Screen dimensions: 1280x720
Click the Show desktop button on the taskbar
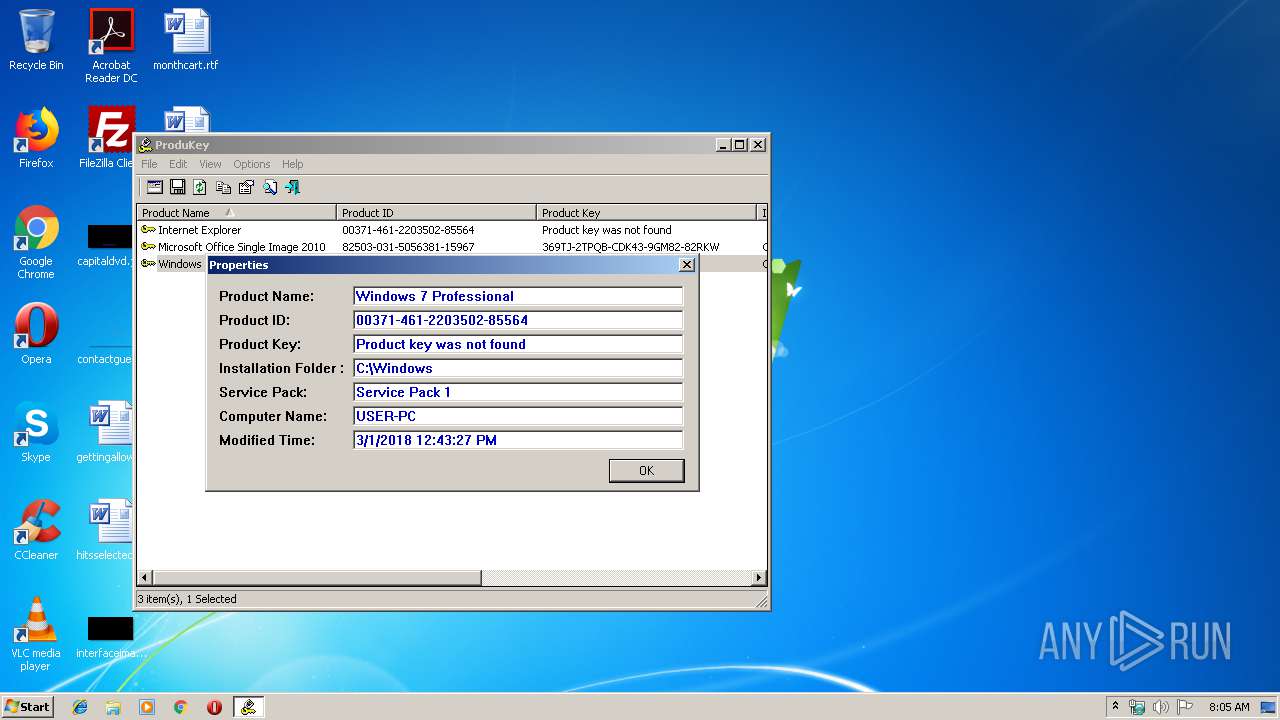1269,707
